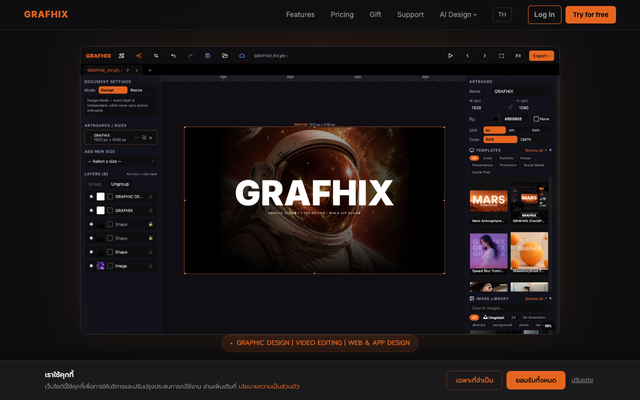
Task: Click the artboard Name field GRAFHIX
Action: click(521, 91)
